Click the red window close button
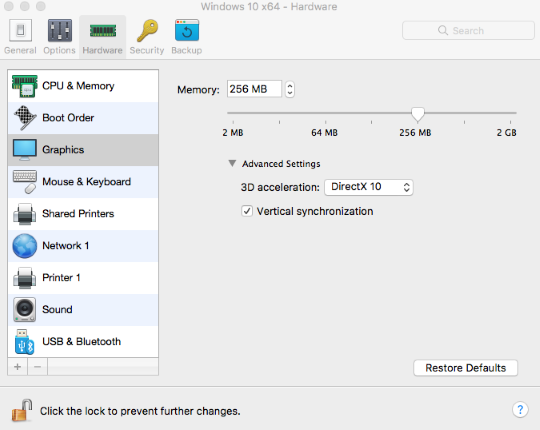Image resolution: width=540 pixels, height=430 pixels. pyautogui.click(x=8, y=6)
